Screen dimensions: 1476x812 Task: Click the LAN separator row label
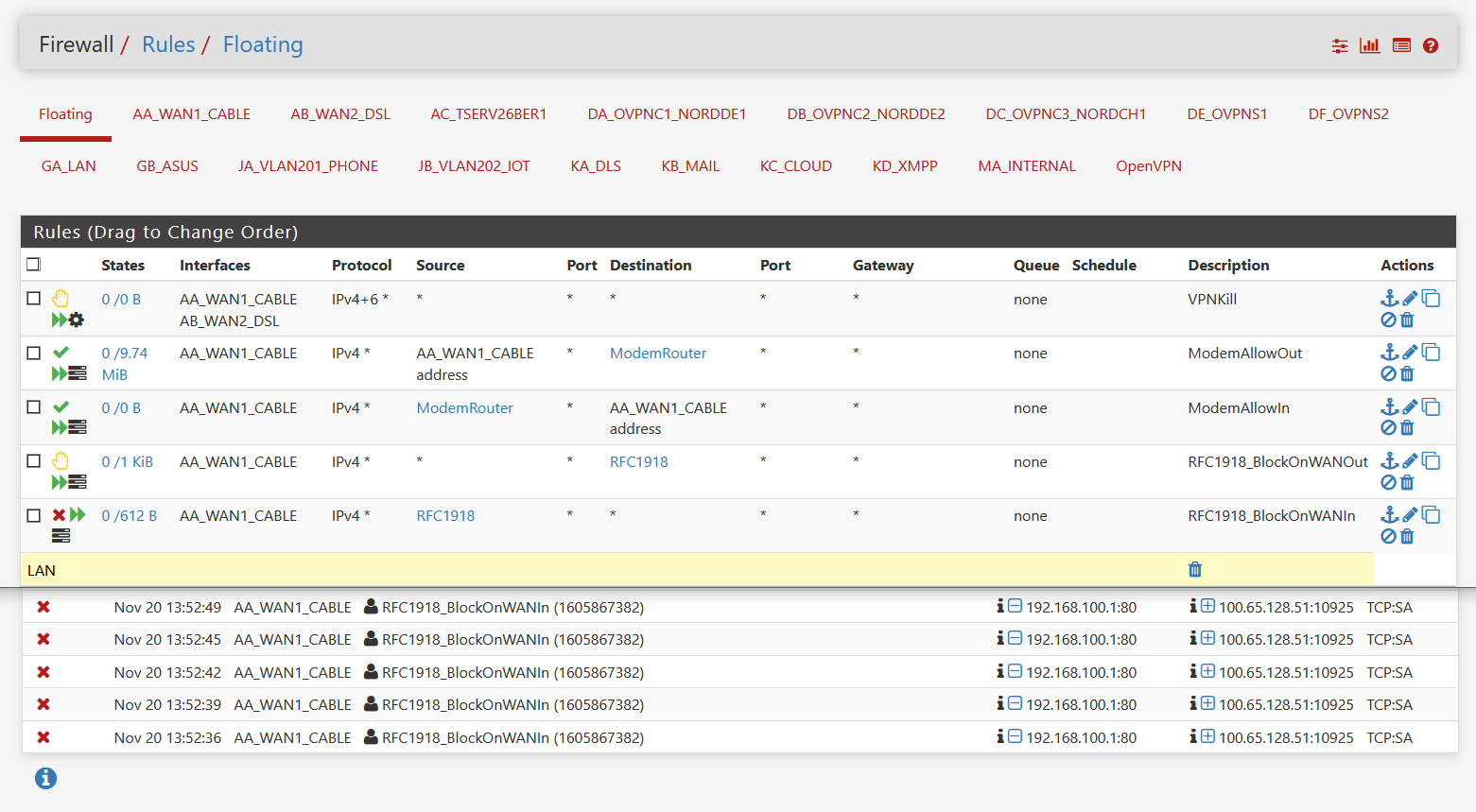(x=42, y=570)
